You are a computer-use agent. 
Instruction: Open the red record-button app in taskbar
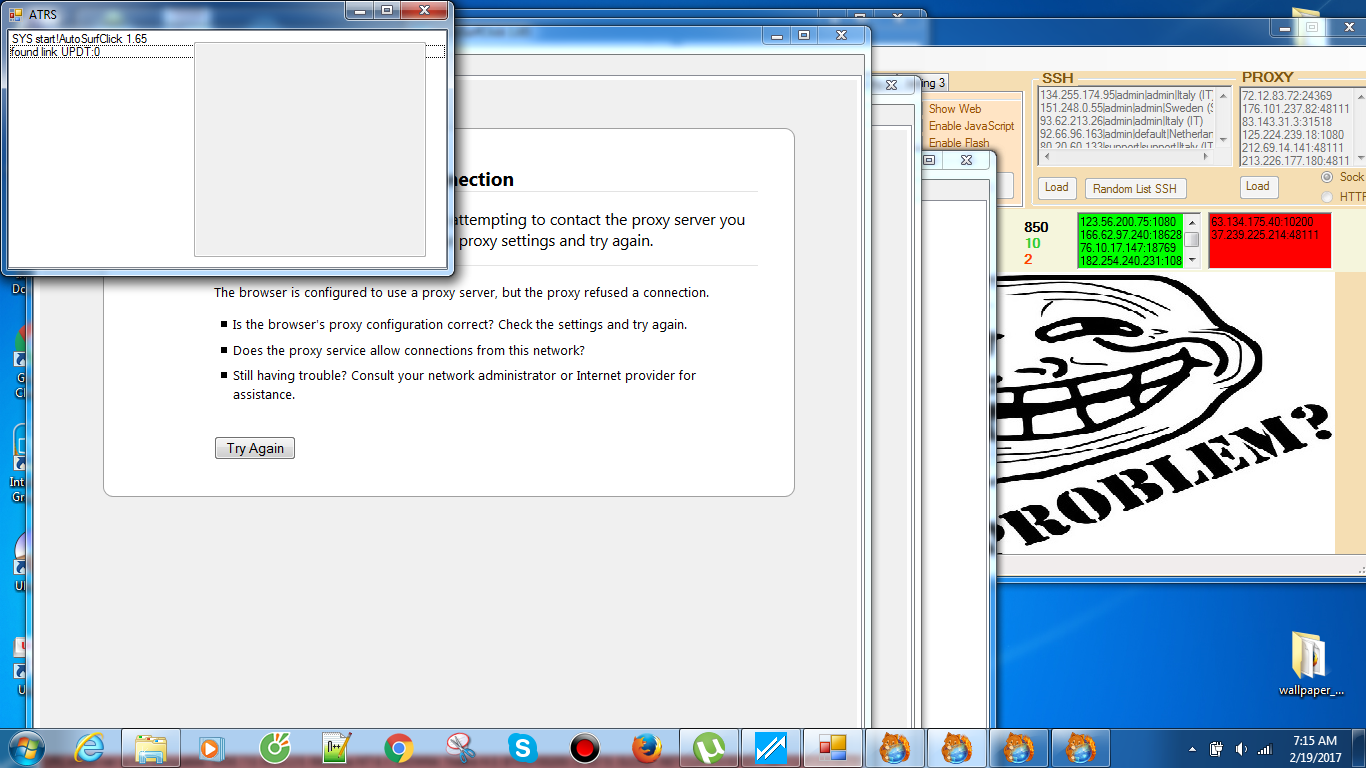click(585, 747)
